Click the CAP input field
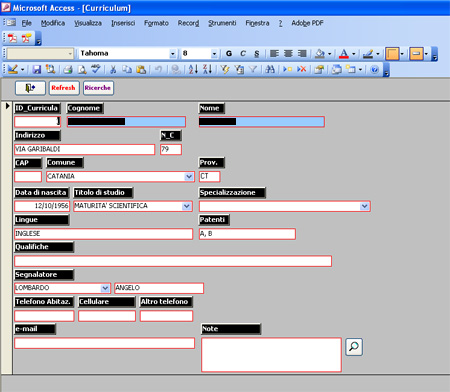 [x=28, y=176]
